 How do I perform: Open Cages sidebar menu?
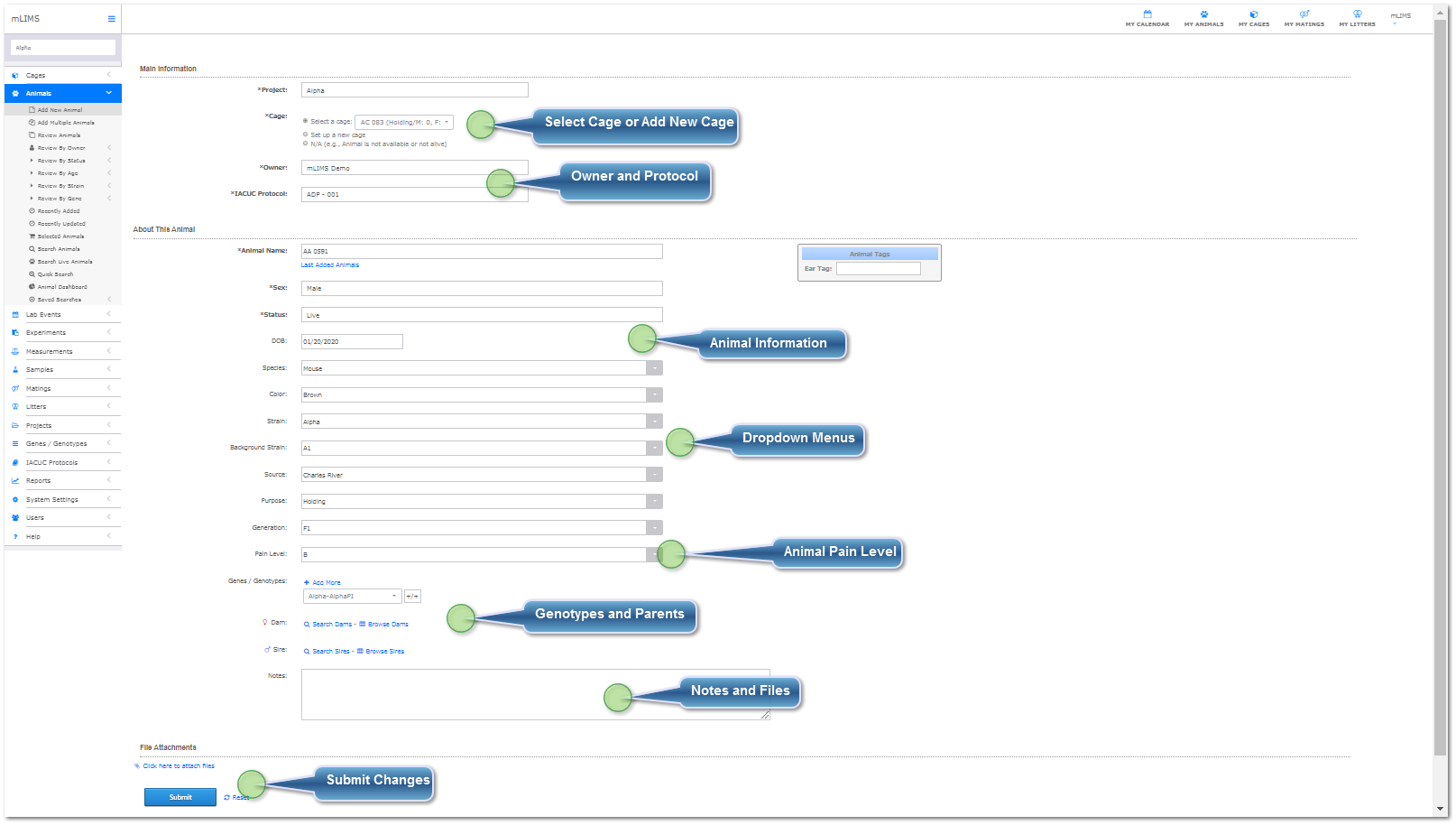pyautogui.click(x=63, y=75)
